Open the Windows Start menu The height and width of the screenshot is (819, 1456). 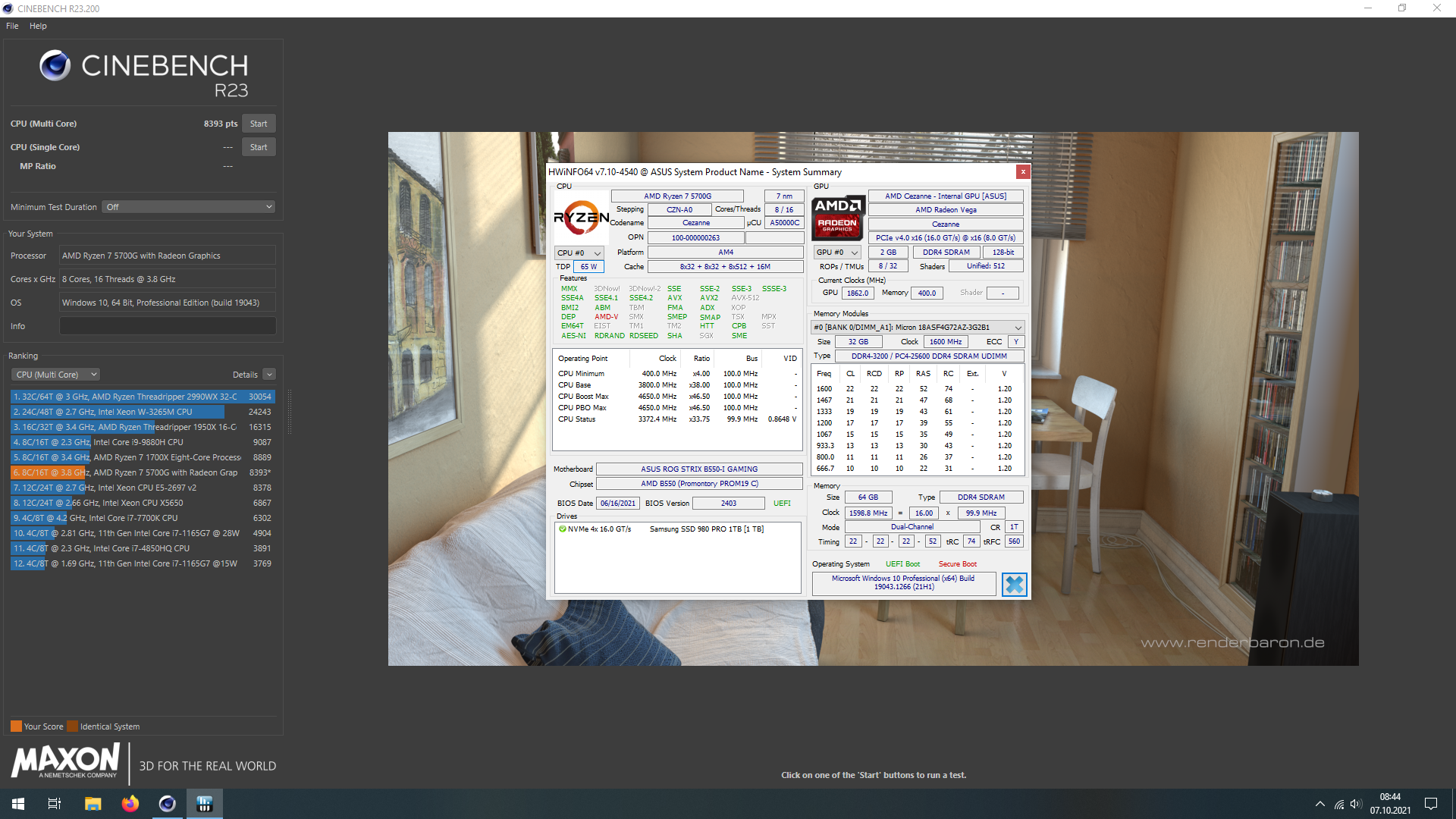(18, 804)
